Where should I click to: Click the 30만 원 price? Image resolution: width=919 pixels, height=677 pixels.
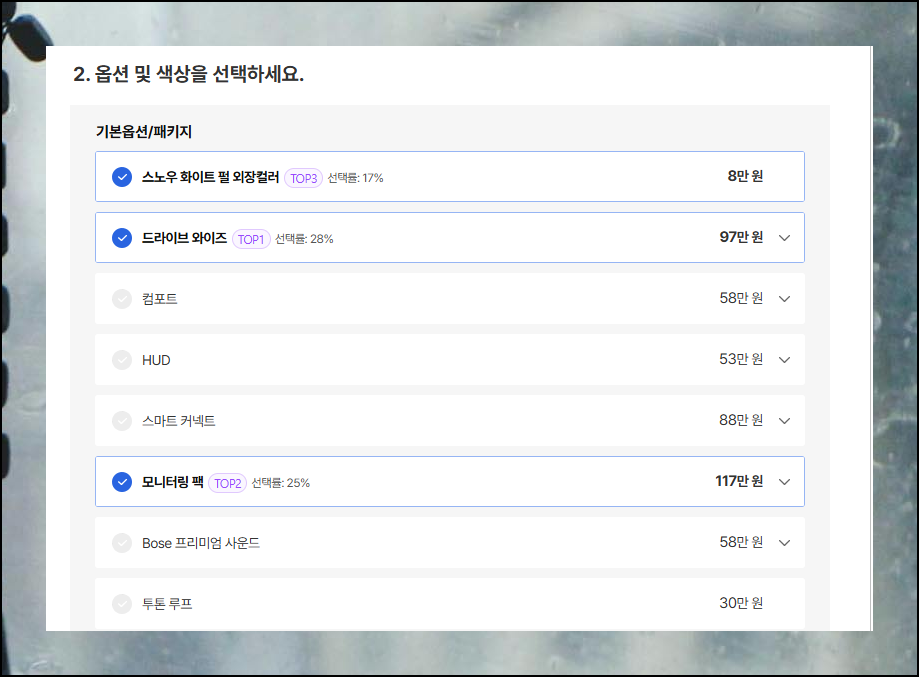pos(741,603)
